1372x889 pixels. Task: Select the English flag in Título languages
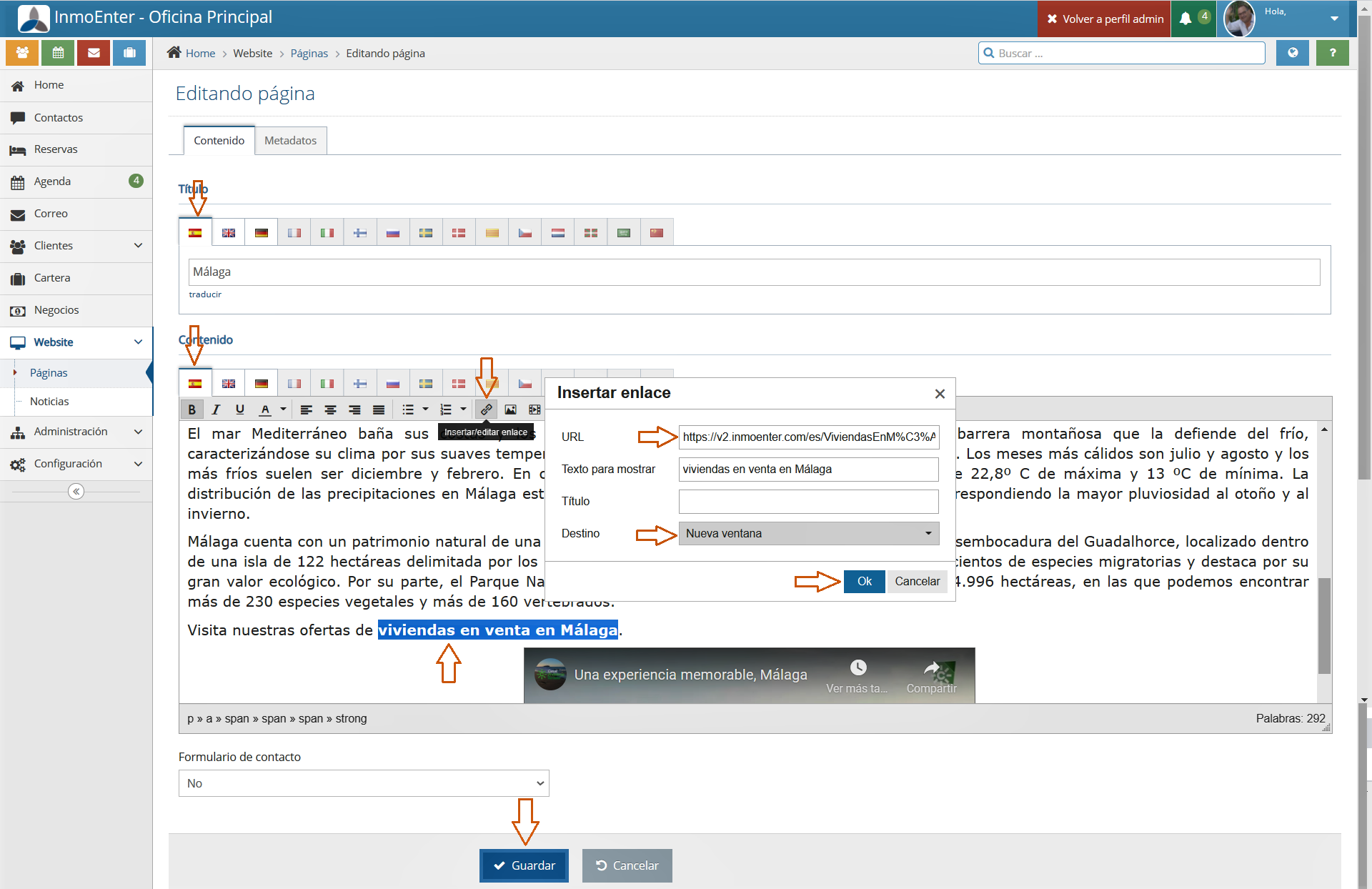click(229, 233)
